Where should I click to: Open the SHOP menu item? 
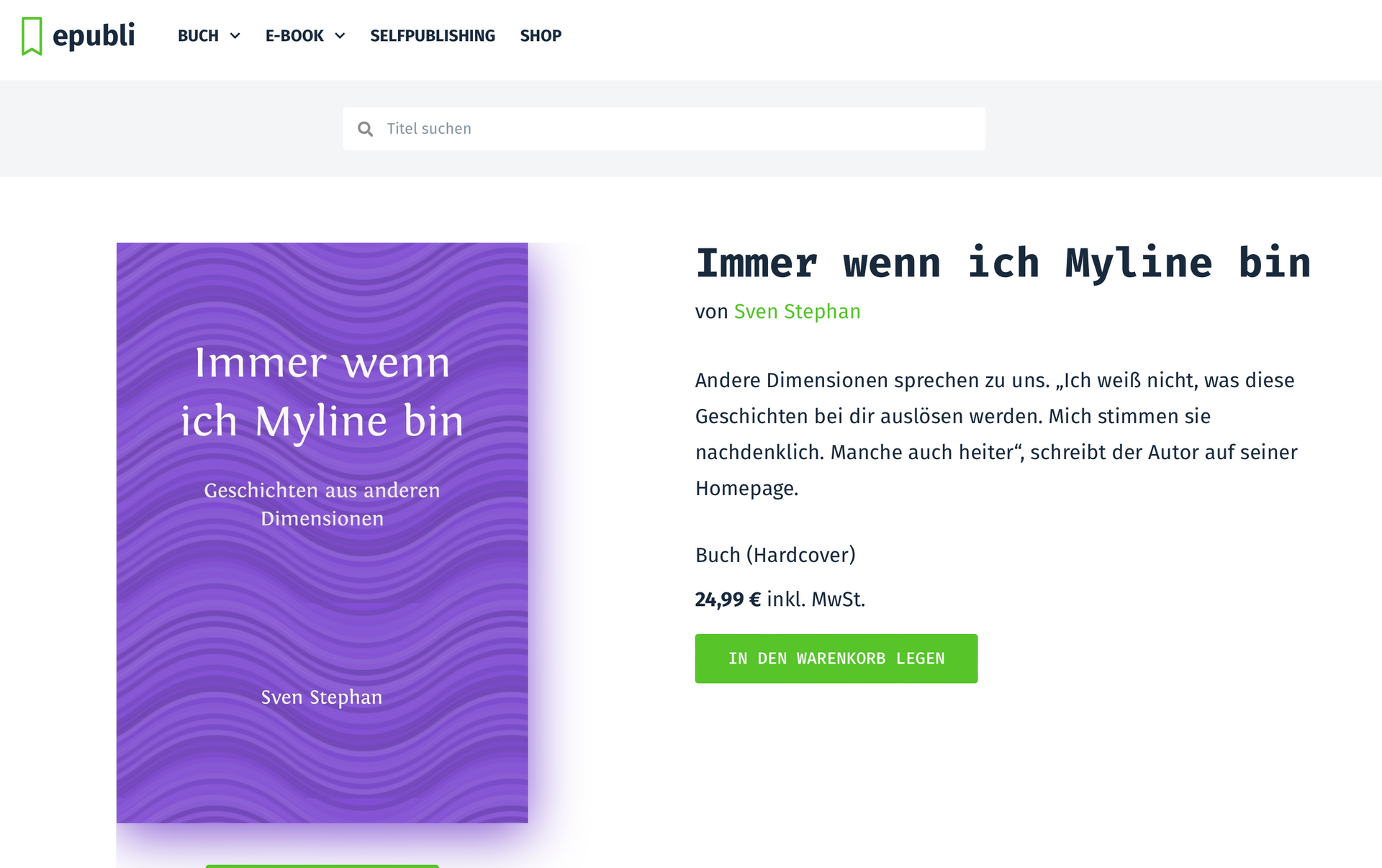(541, 36)
